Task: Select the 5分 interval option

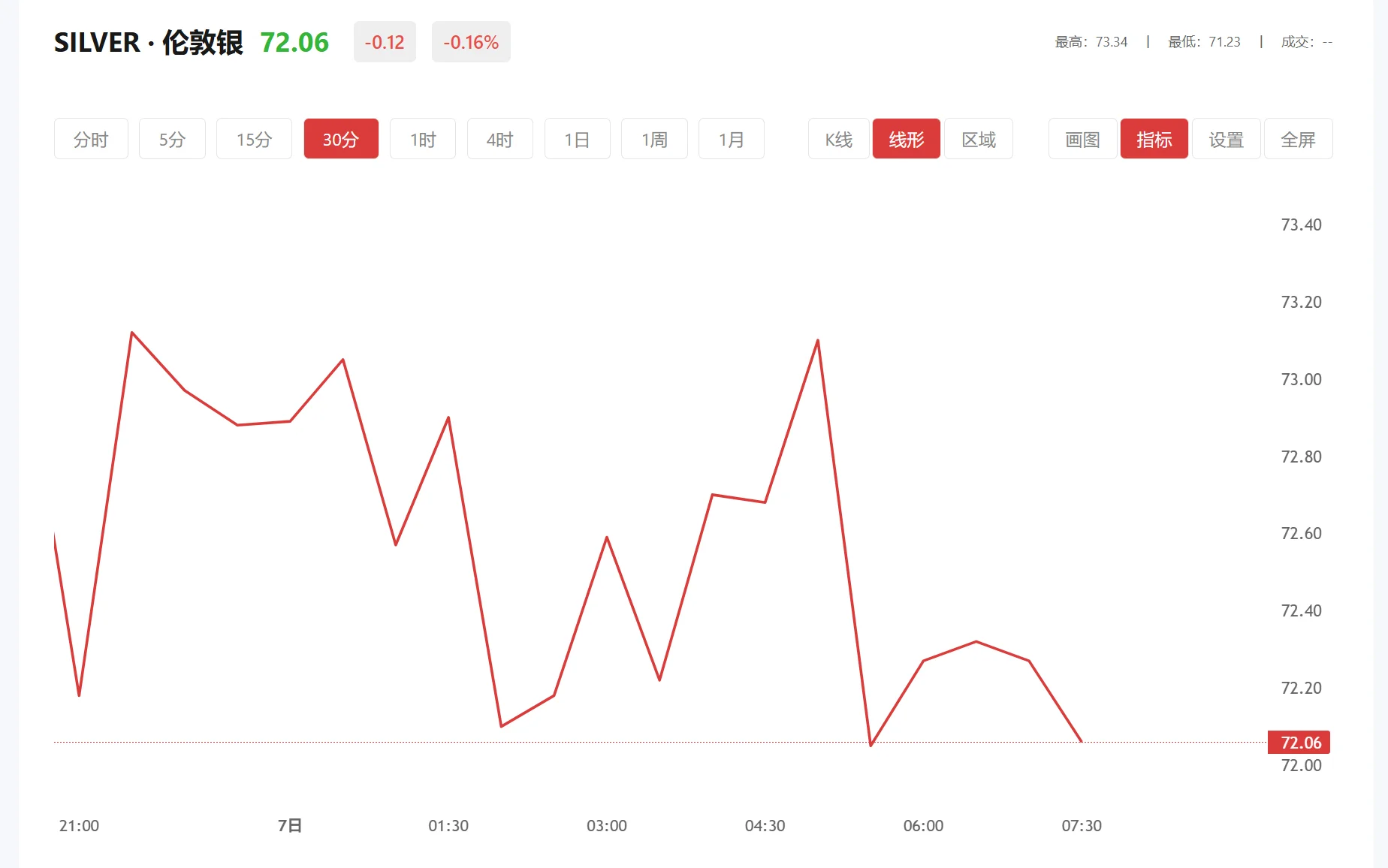Action: coord(171,138)
